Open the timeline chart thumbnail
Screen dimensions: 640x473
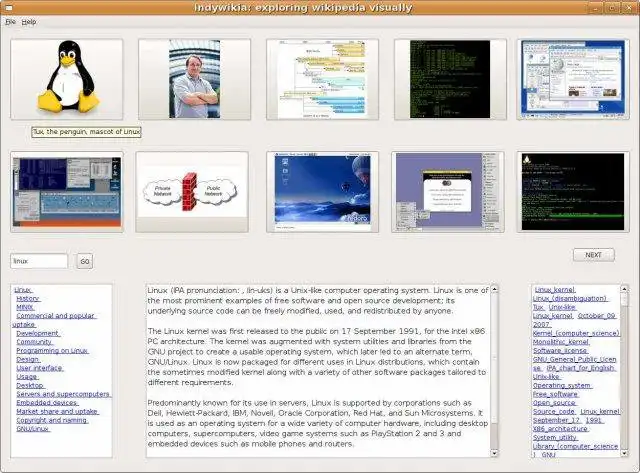322,79
